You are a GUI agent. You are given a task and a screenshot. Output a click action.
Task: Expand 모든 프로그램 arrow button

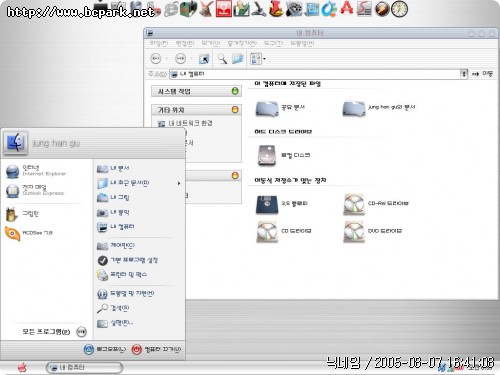pyautogui.click(x=81, y=332)
